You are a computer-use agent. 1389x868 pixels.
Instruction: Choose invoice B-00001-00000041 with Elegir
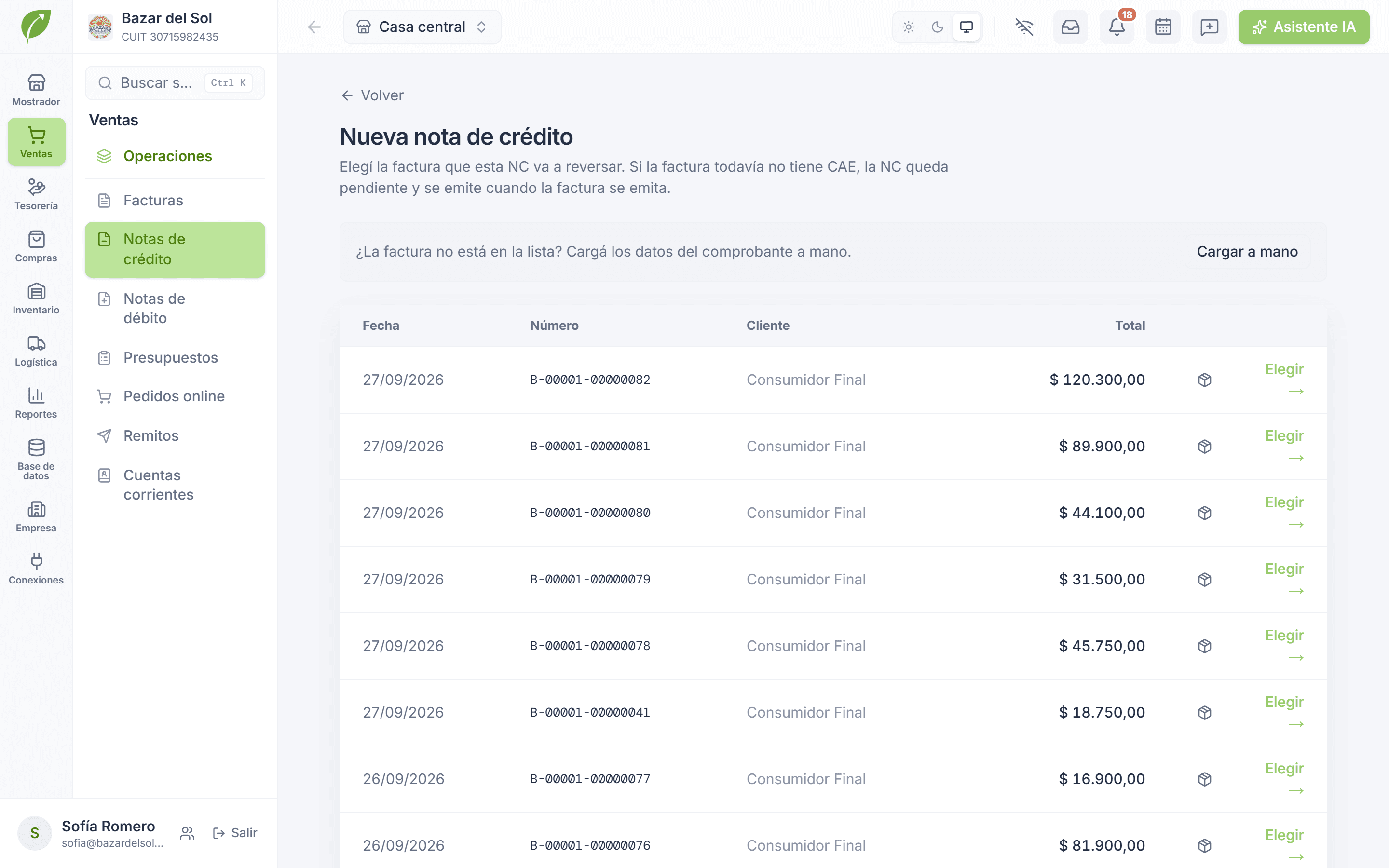(1284, 712)
